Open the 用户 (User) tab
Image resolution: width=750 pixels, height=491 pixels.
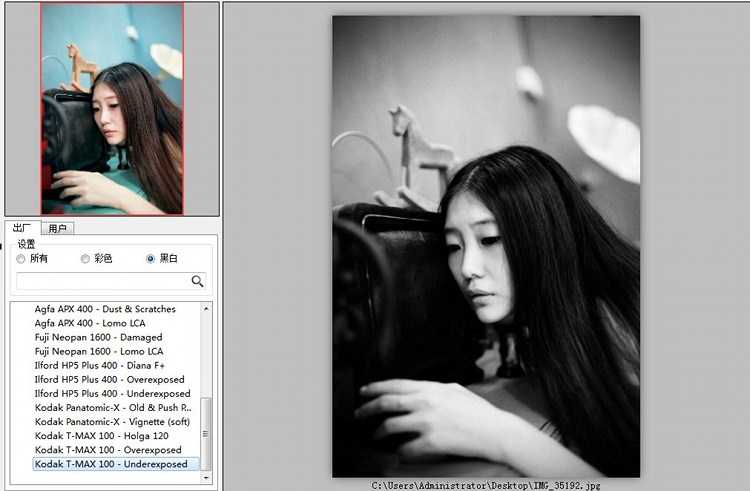coord(57,229)
